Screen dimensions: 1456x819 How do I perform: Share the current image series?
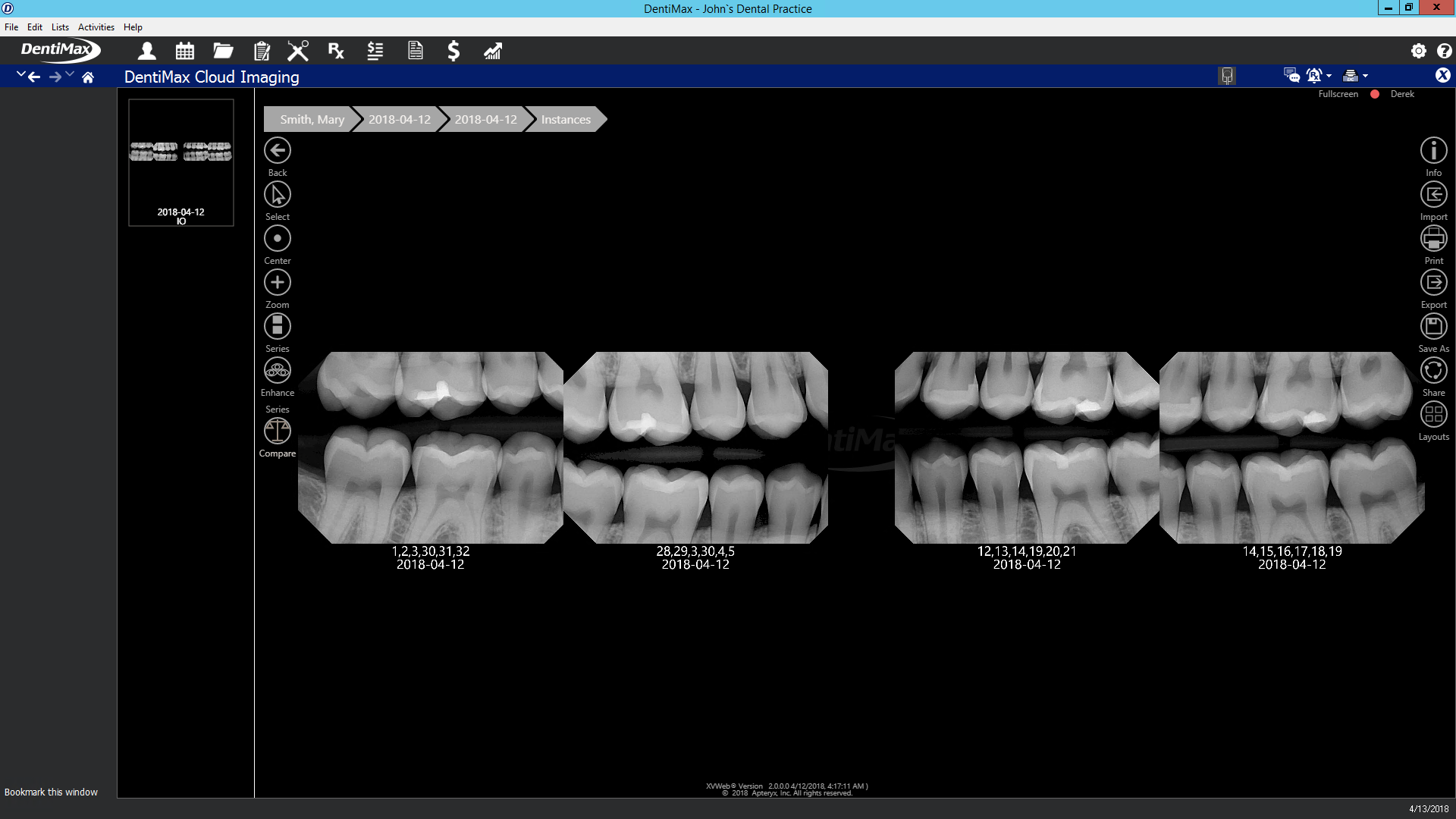[1433, 370]
